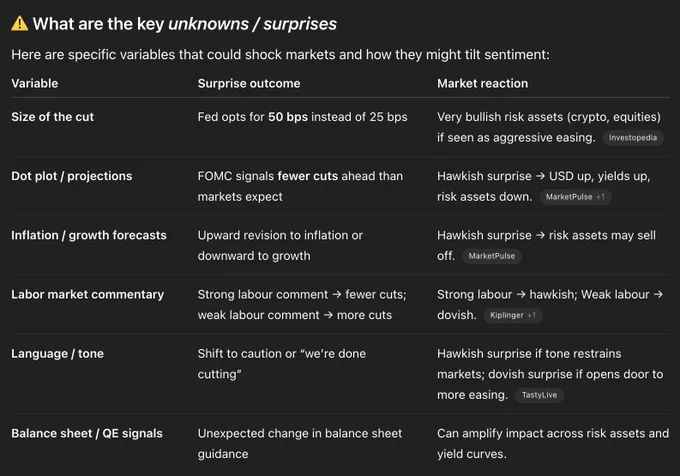Click the 'unknowns / surprises' heading text
Viewport: 680px width, 476px height.
point(252,24)
